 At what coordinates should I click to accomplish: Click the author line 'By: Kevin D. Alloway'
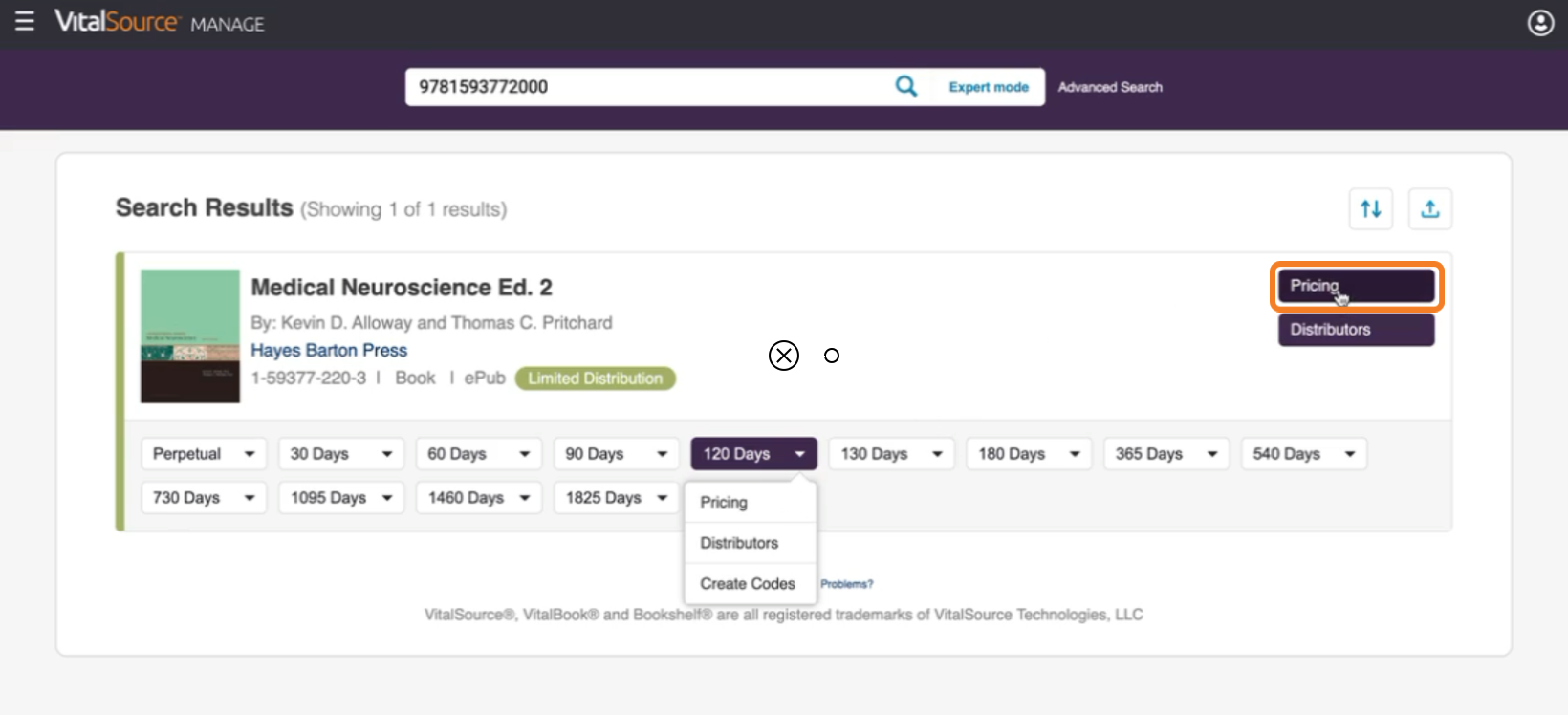tap(431, 323)
